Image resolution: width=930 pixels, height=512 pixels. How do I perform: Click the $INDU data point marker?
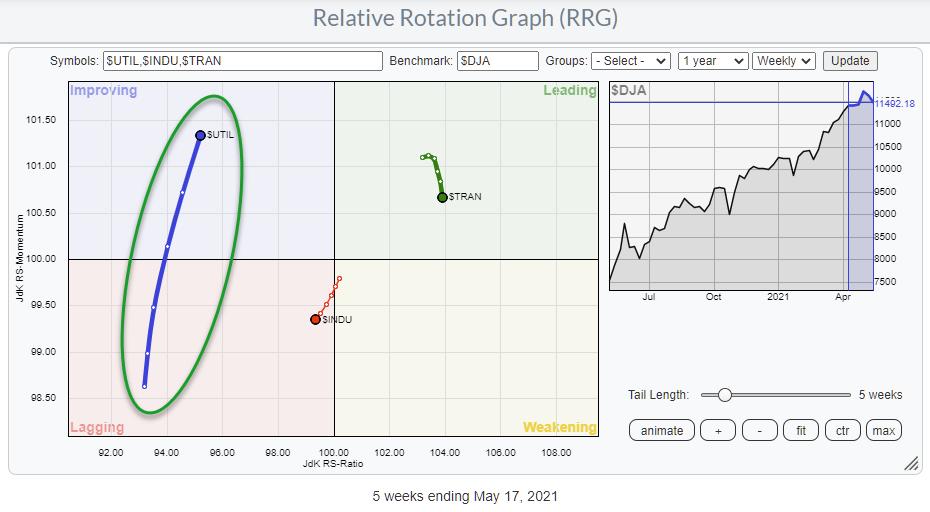point(315,320)
